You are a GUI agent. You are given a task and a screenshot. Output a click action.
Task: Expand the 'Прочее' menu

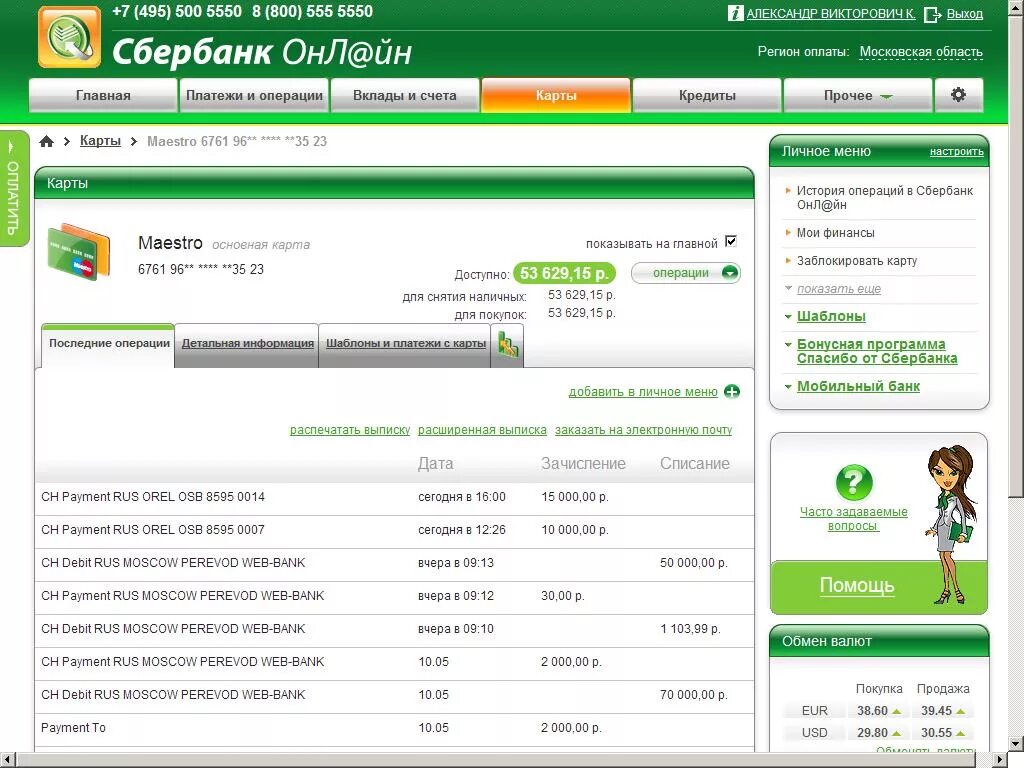[857, 95]
